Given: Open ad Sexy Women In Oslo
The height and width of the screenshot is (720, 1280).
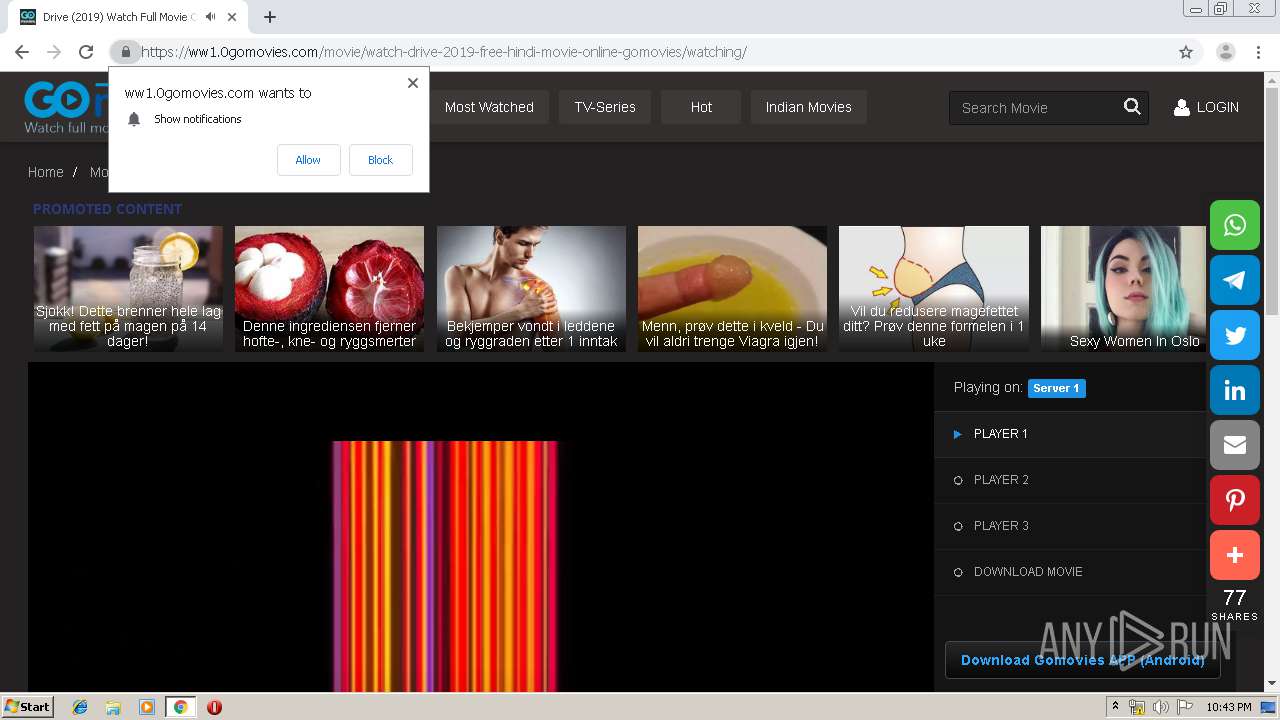Looking at the screenshot, I should point(1123,288).
